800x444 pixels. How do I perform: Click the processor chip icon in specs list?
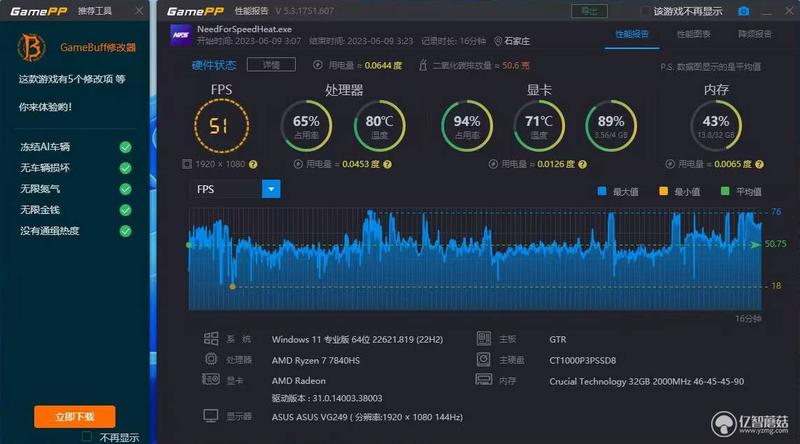[x=211, y=359]
